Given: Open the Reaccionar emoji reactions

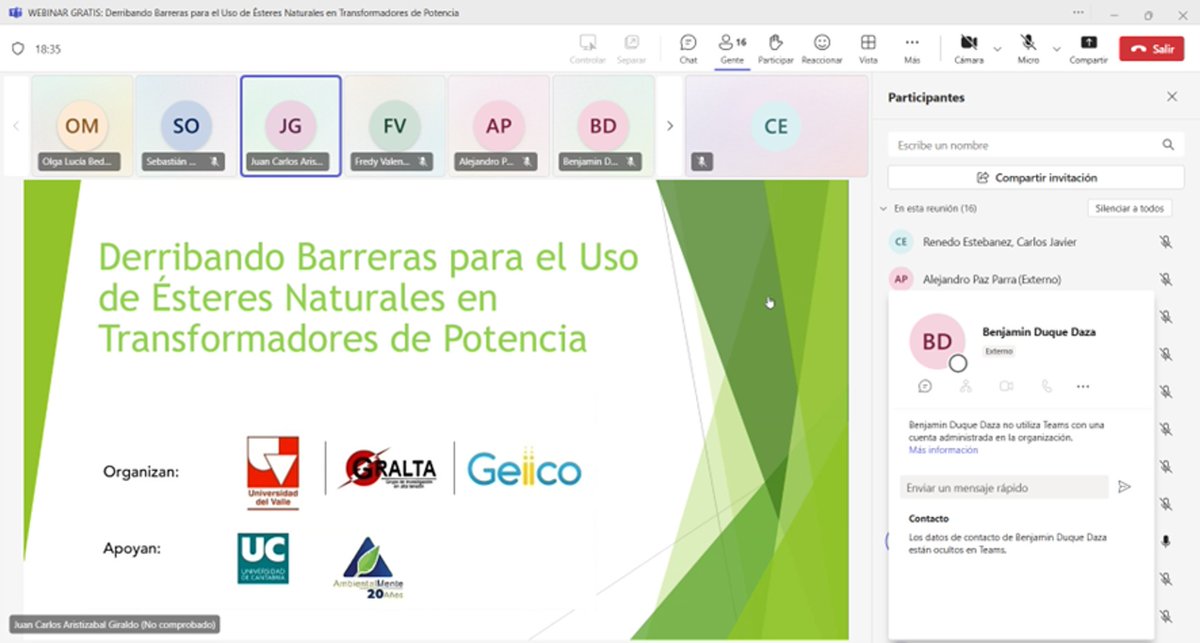Looking at the screenshot, I should [822, 48].
